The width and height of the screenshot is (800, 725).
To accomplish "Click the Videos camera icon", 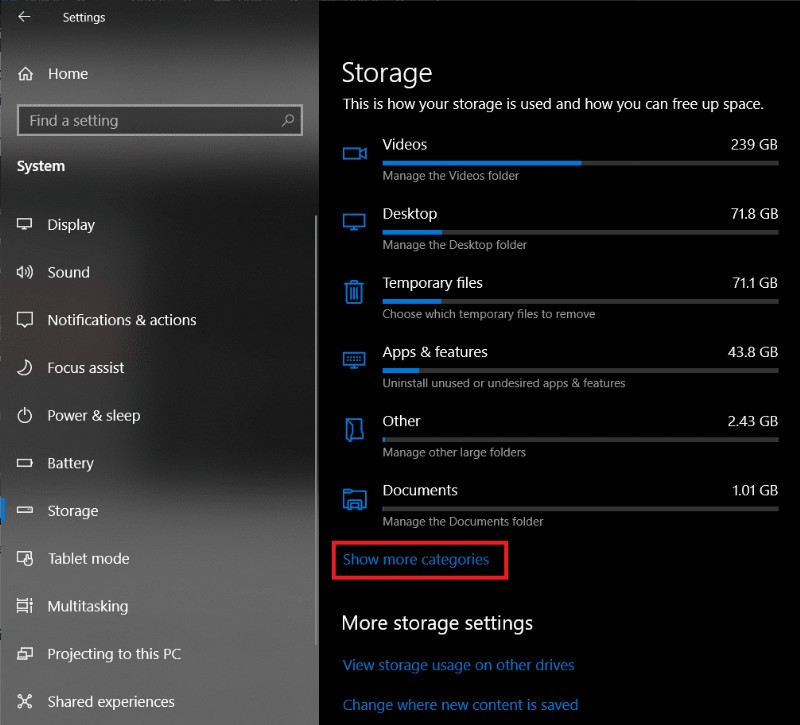I will tap(355, 153).
